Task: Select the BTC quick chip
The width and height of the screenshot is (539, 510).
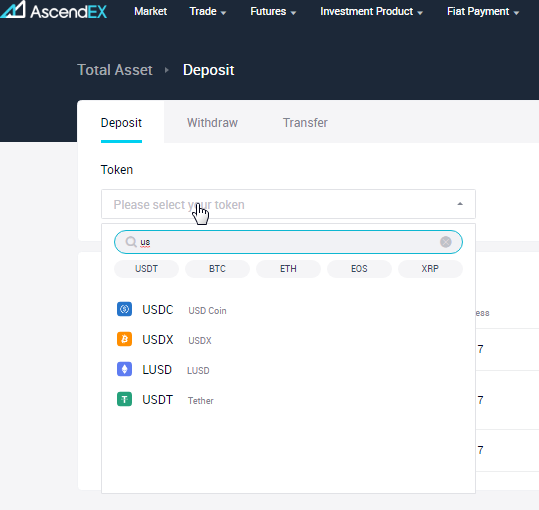Action: click(x=217, y=269)
